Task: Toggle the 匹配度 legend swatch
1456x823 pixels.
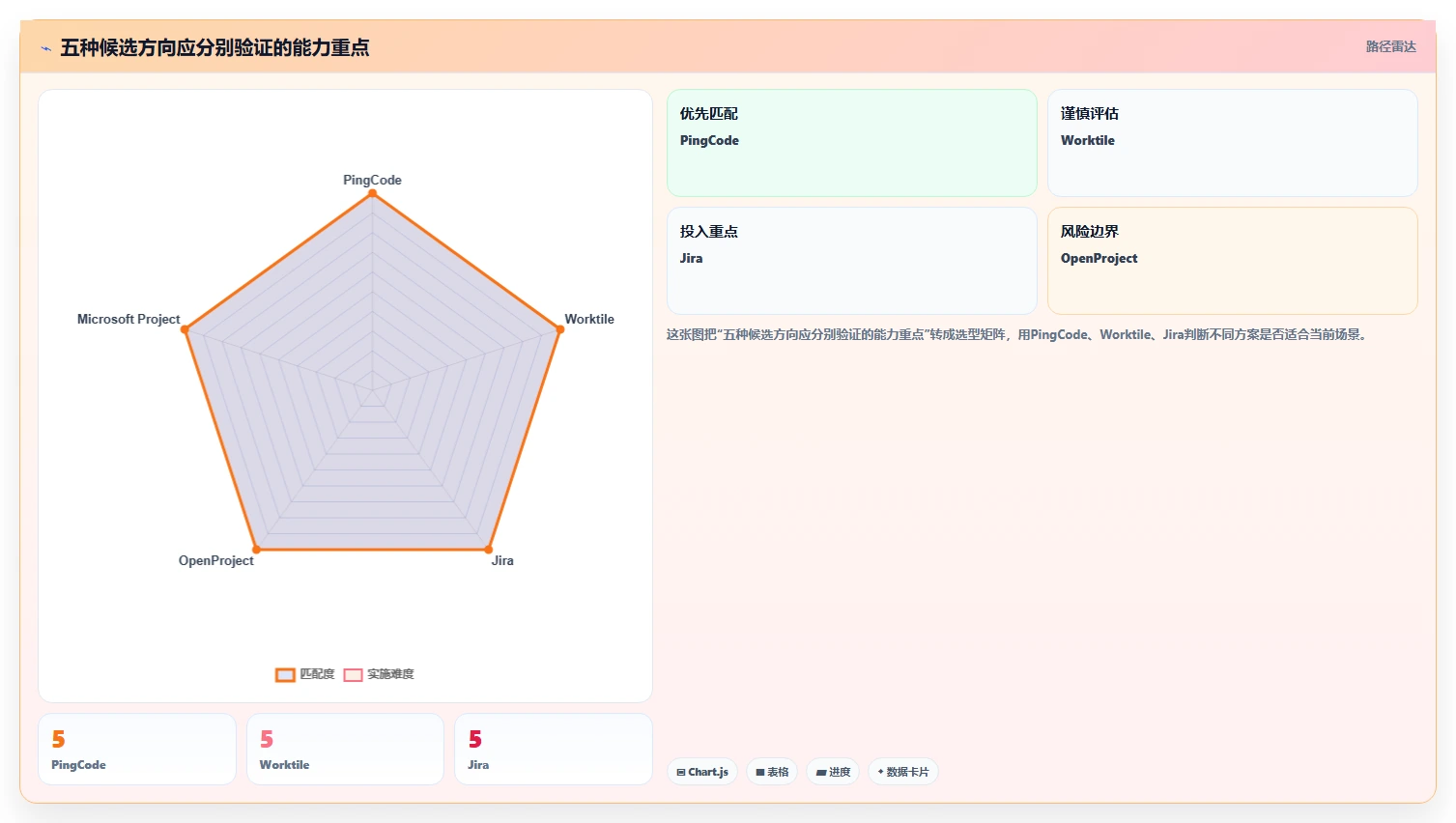Action: 285,674
